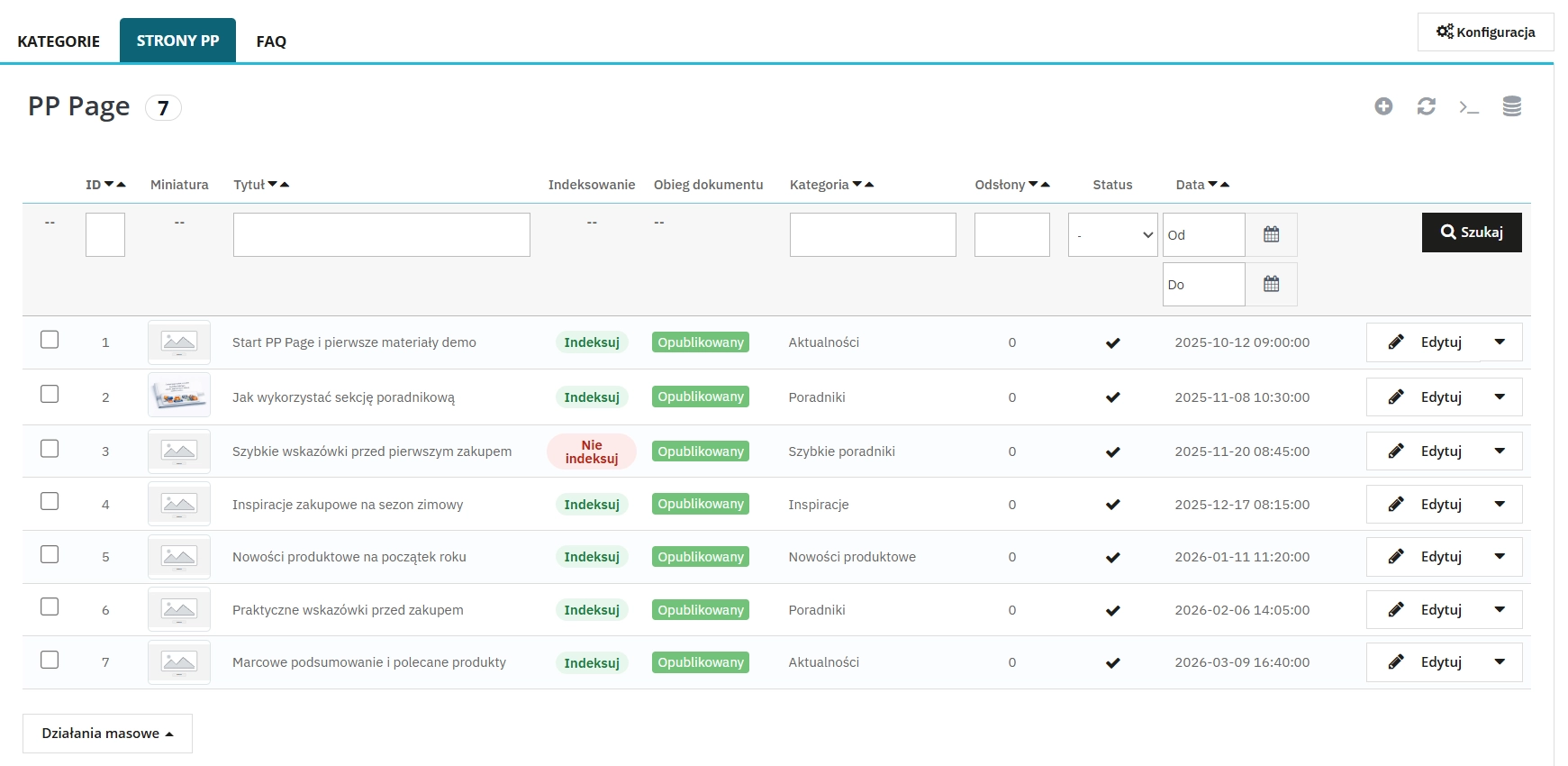The width and height of the screenshot is (1568, 766).
Task: Click the ID filter input field
Action: 105,234
